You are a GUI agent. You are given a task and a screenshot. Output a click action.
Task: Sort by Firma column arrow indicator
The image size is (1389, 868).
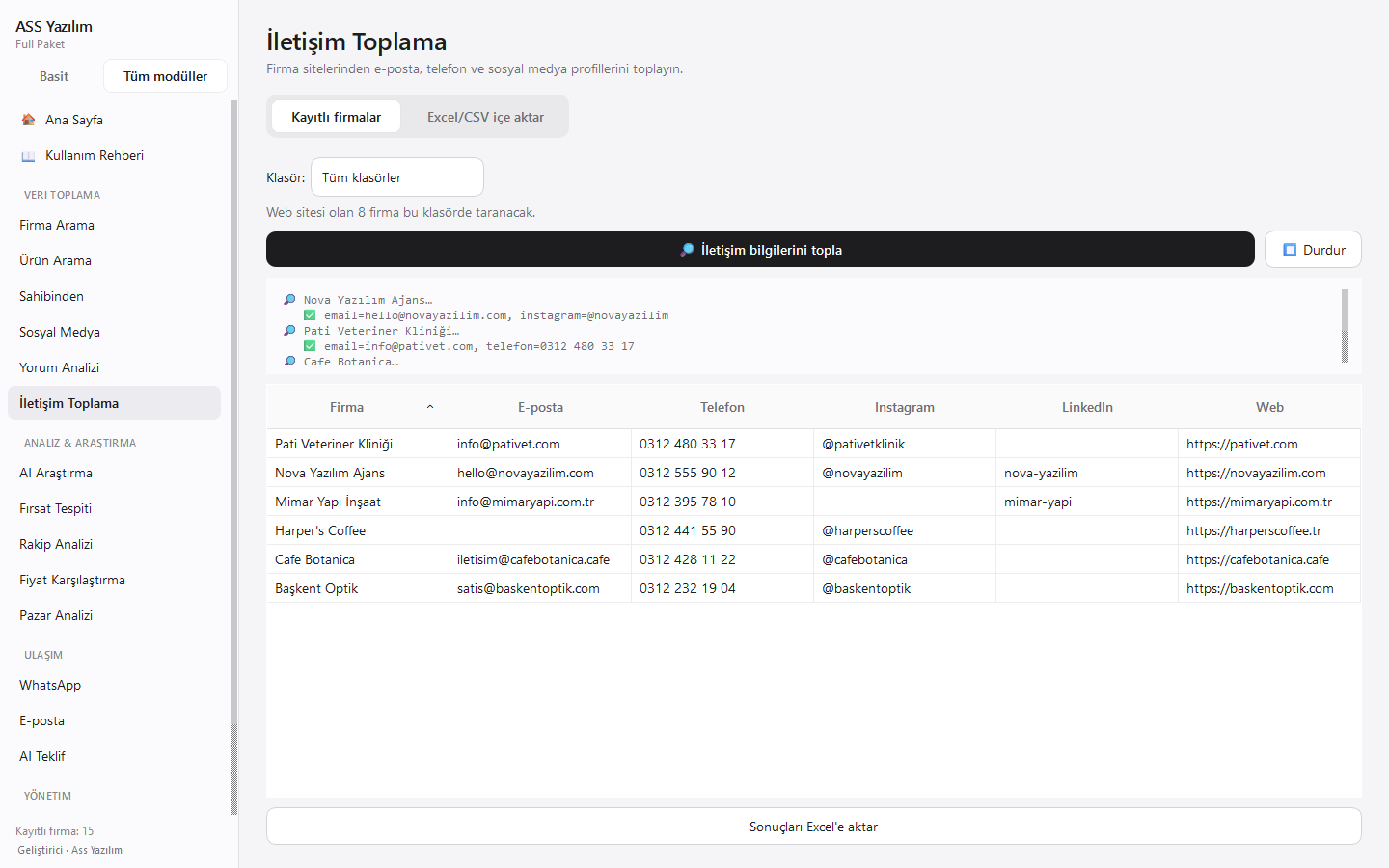430,407
